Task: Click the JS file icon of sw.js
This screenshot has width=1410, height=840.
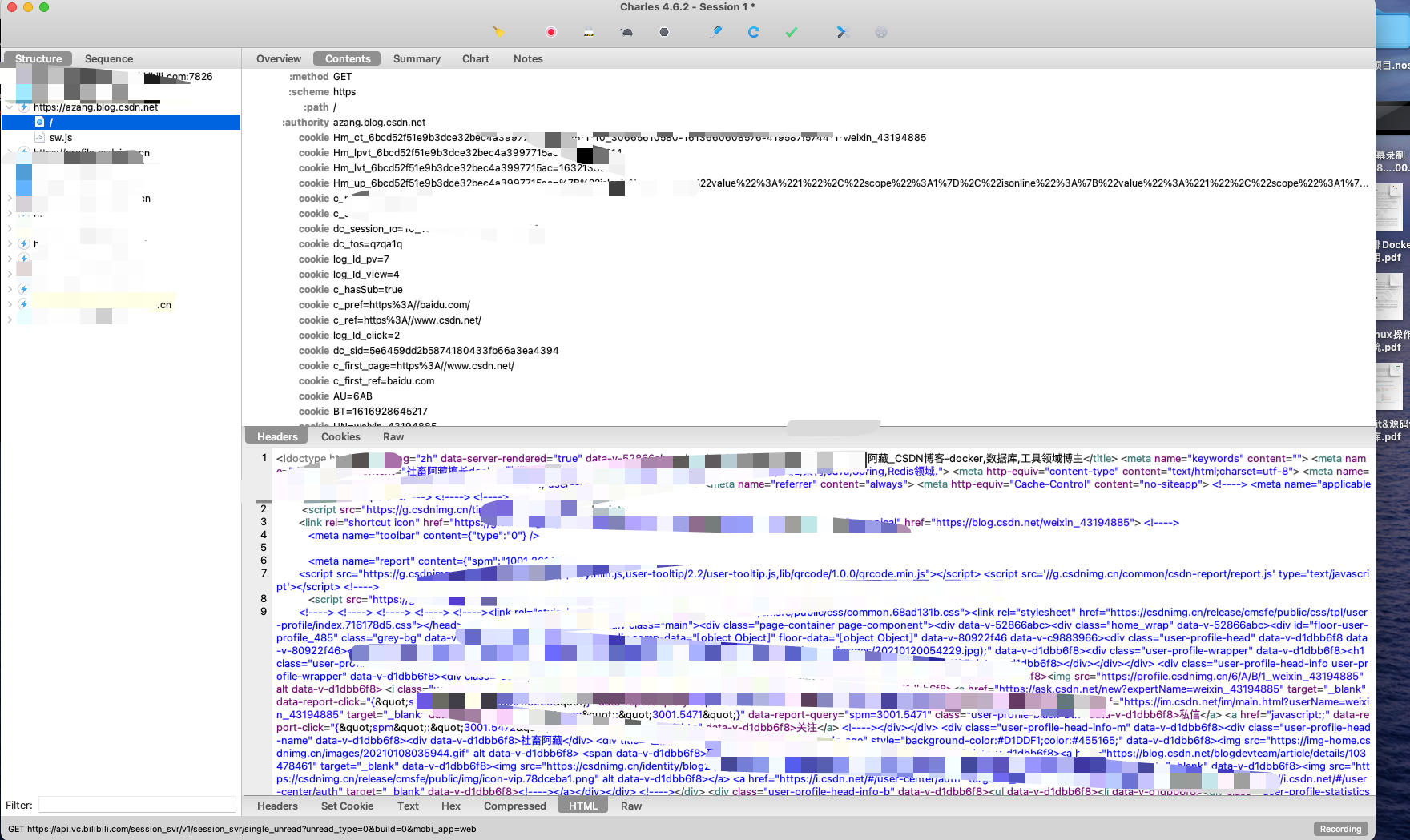Action: coord(39,137)
